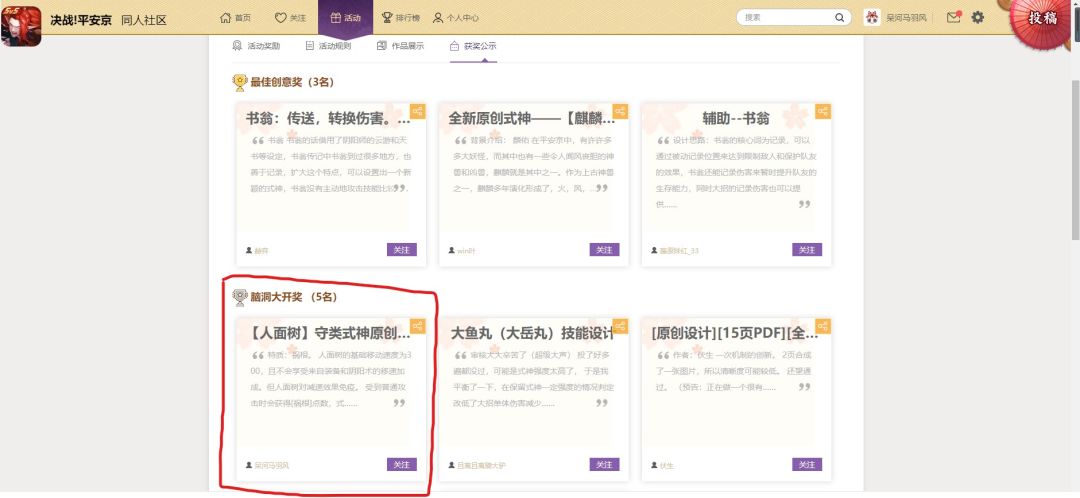The image size is (1080, 498).
Task: Follow author of [原创设计][15页PDF] card
Action: 807,464
